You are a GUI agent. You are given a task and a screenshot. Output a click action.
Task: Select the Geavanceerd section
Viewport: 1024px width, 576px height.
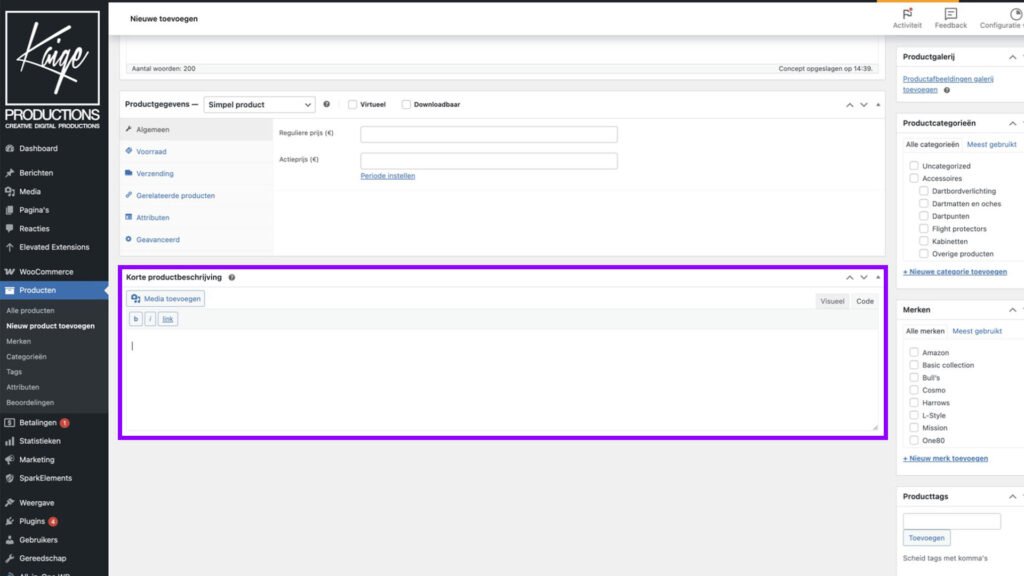coord(160,239)
